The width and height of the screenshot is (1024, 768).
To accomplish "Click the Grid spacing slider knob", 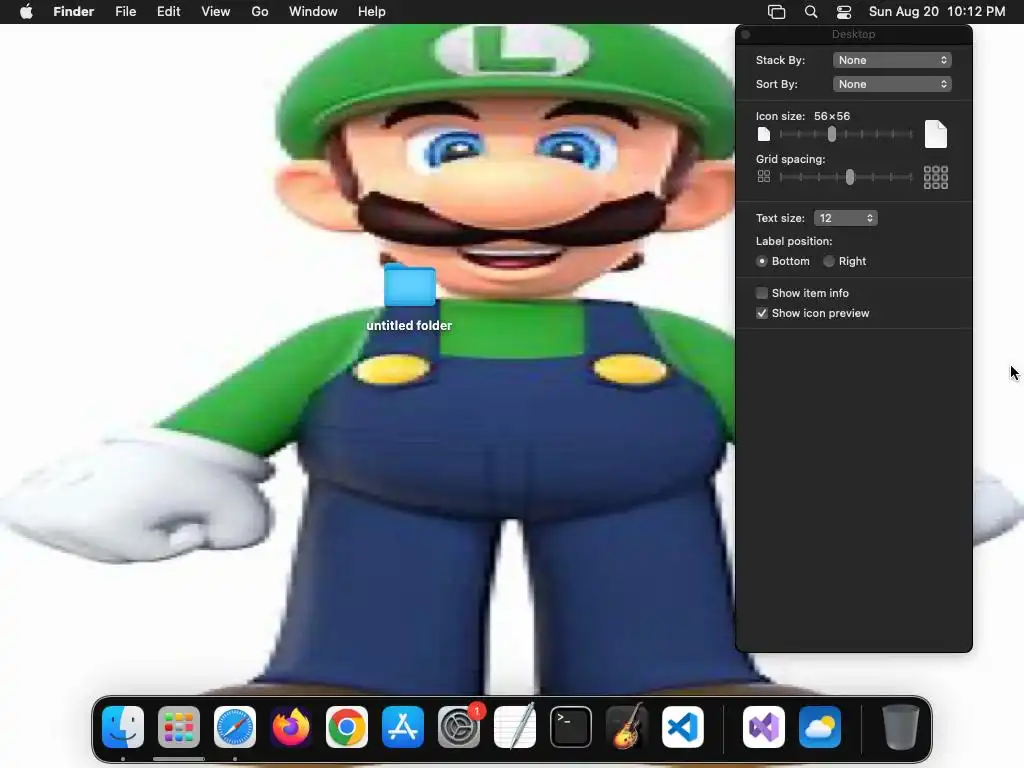I will click(x=850, y=177).
